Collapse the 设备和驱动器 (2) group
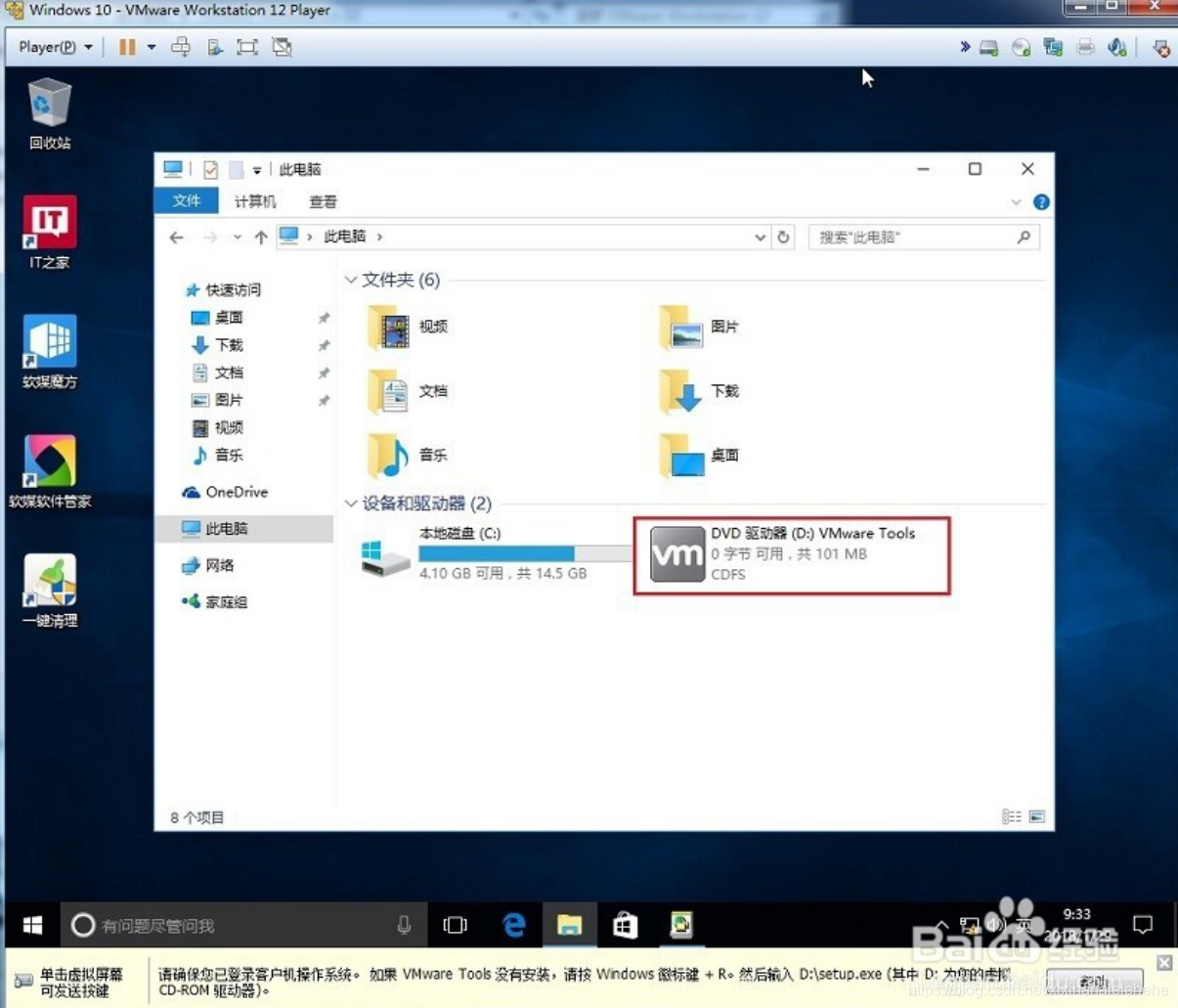 [x=350, y=504]
